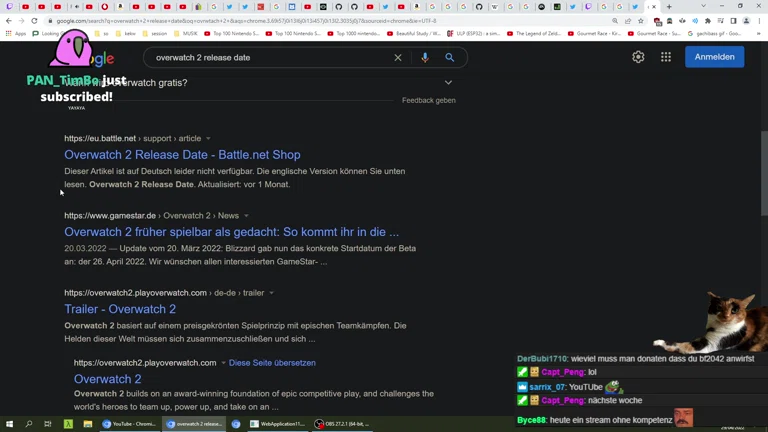Clear the search box with the X icon

point(398,58)
